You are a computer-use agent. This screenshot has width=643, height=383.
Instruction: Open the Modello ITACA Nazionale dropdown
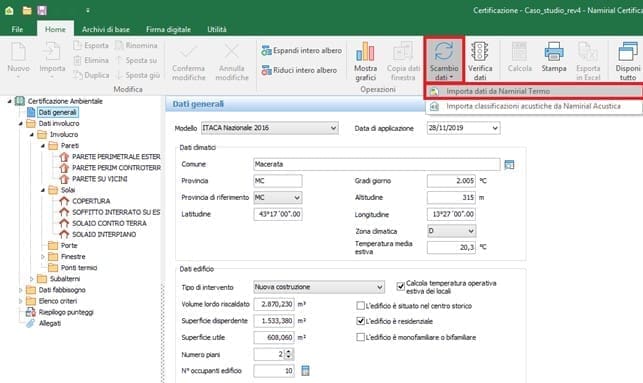click(x=333, y=128)
